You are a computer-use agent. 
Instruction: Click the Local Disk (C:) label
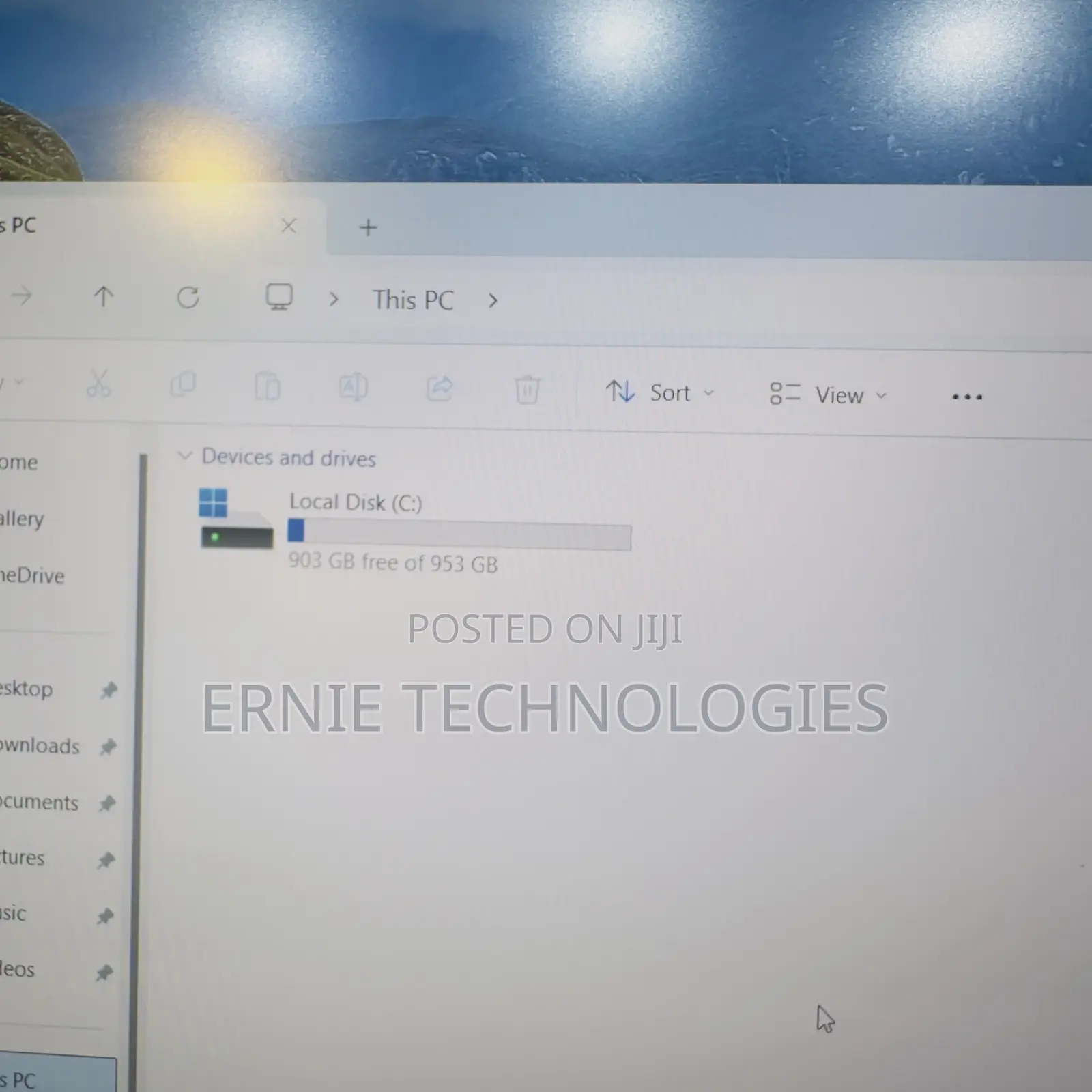click(x=356, y=502)
